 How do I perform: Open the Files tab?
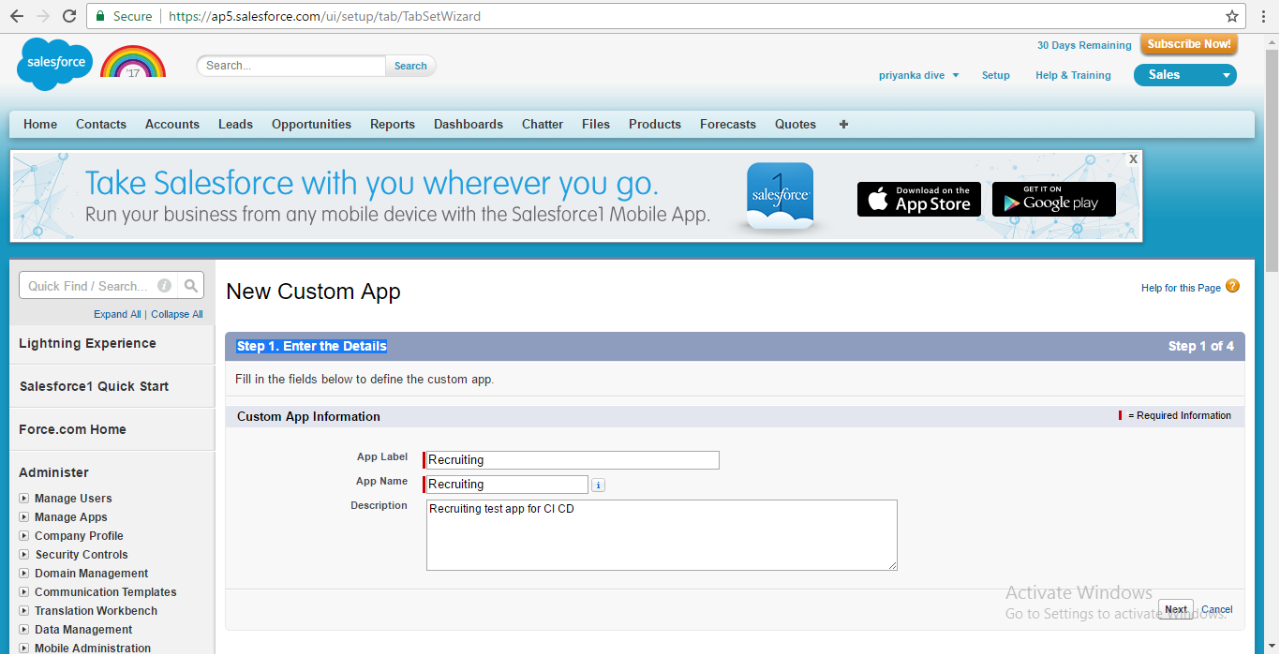click(x=596, y=124)
